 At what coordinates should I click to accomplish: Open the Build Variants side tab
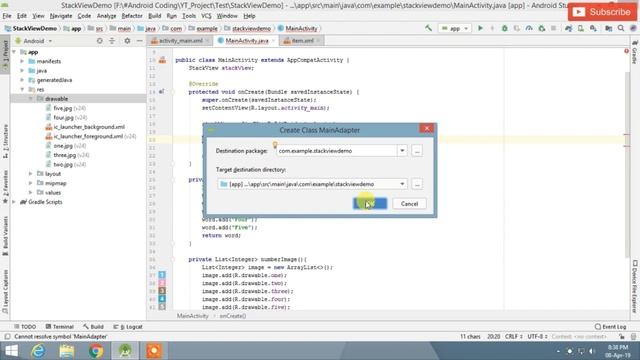(x=5, y=235)
